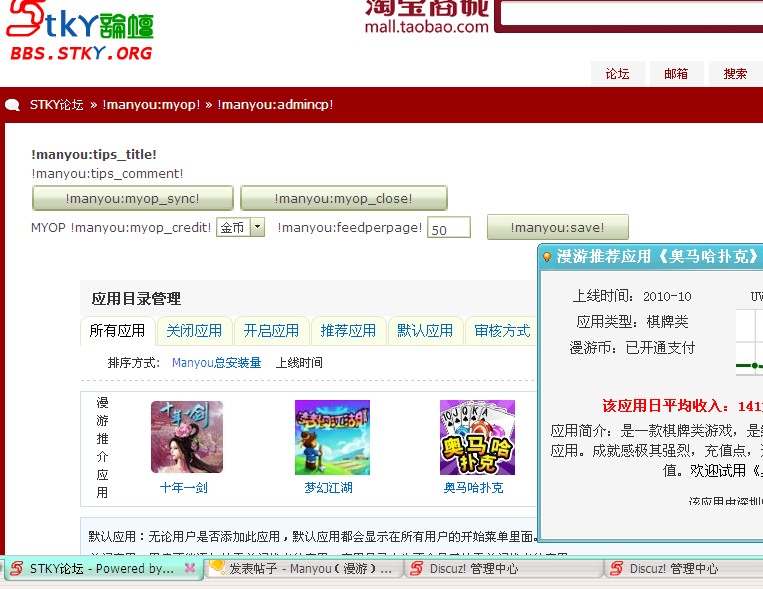
Task: Open the 搜索 navigation tab
Action: point(735,74)
